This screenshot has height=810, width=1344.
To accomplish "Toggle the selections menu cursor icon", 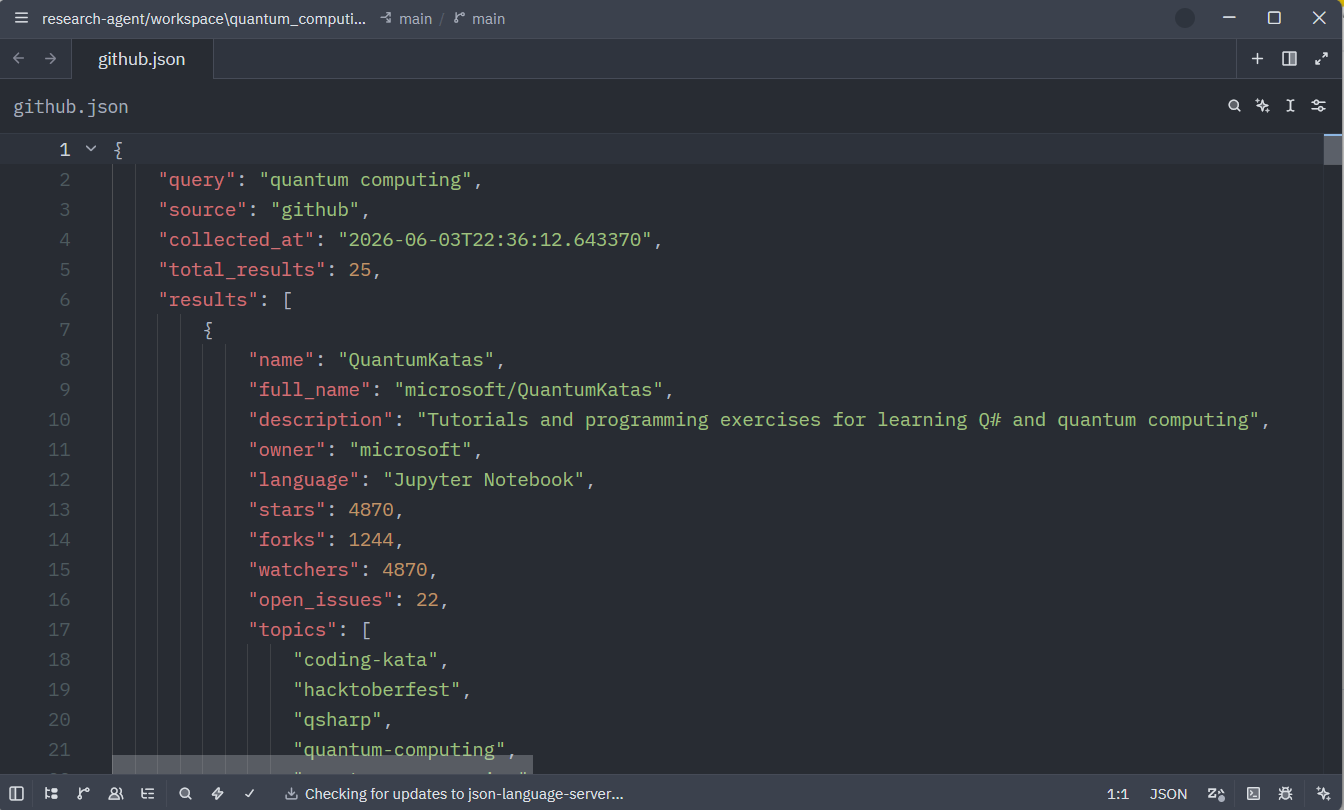I will click(1291, 106).
